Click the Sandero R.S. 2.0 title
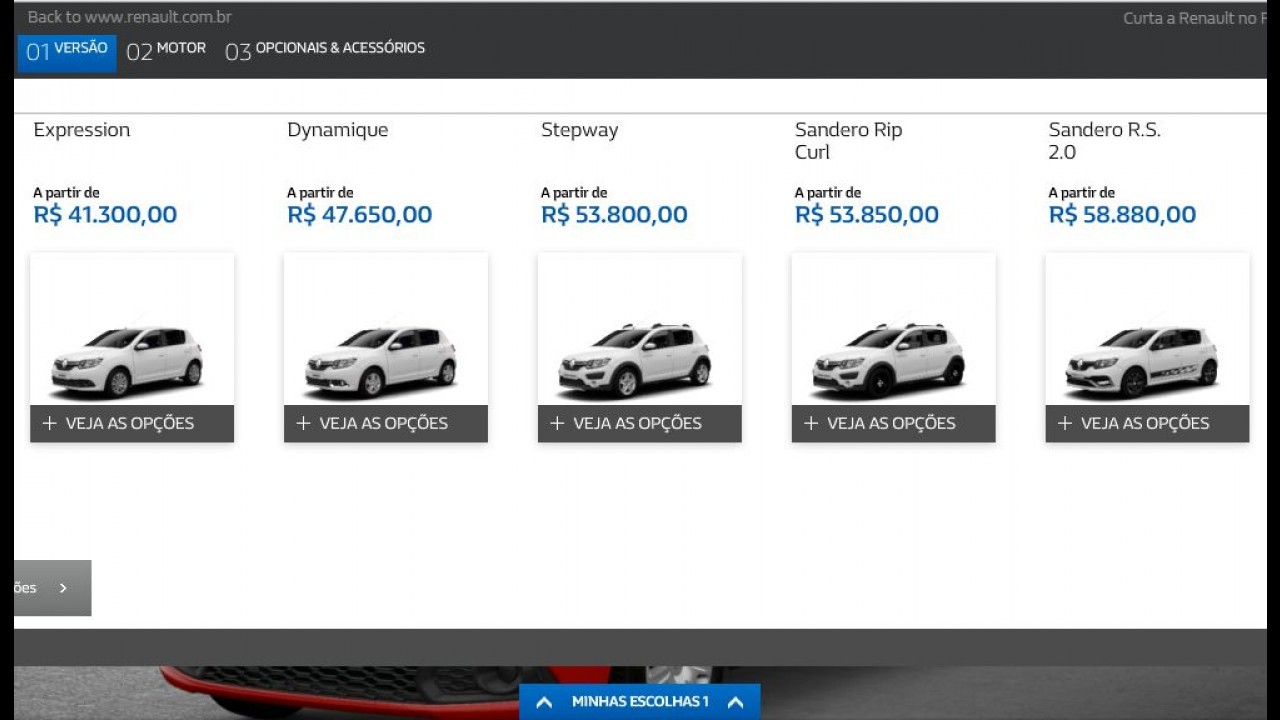 [x=1105, y=141]
